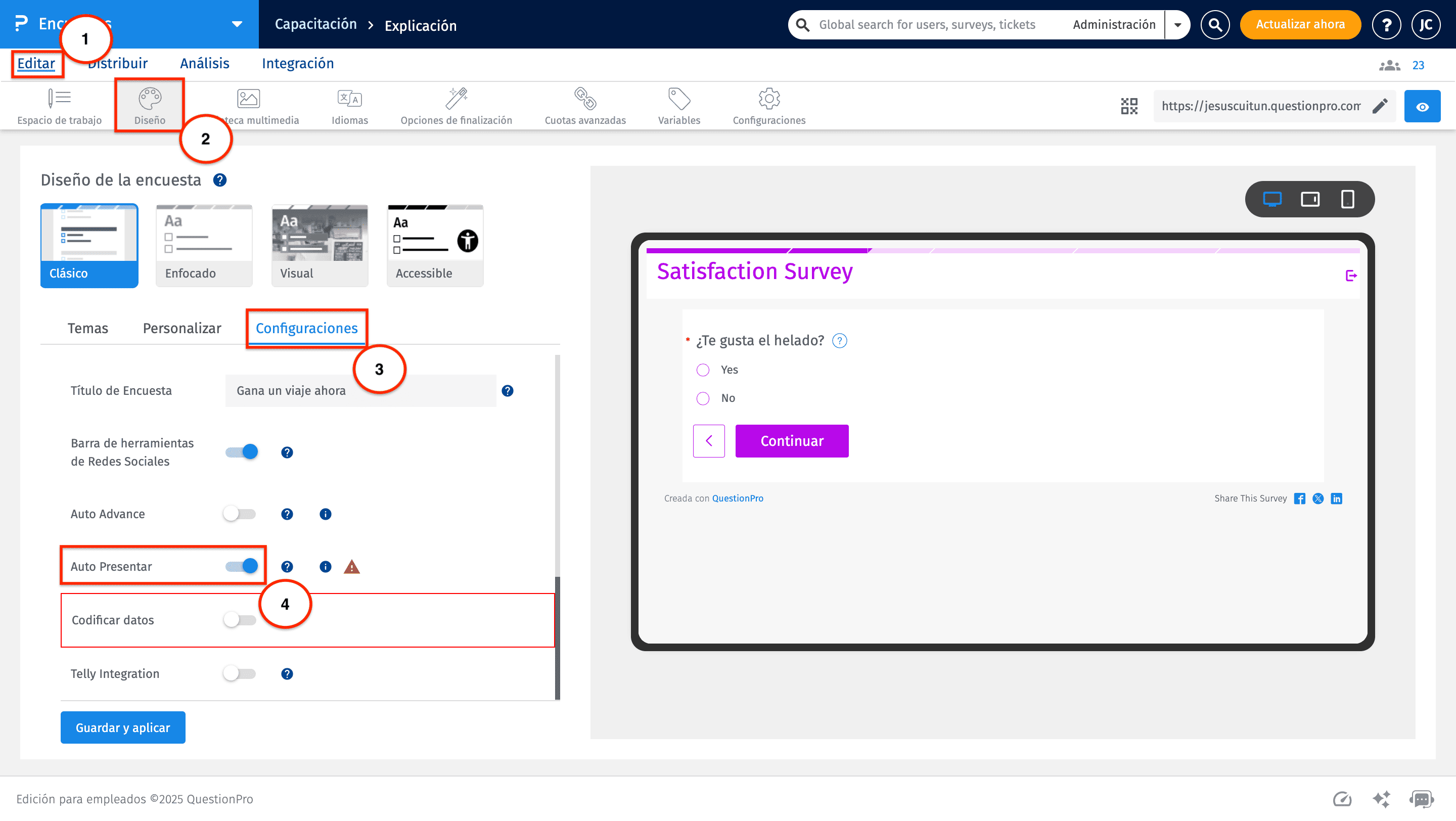The width and height of the screenshot is (1456, 821).
Task: Select the Yes radio option in the preview
Action: 703,370
